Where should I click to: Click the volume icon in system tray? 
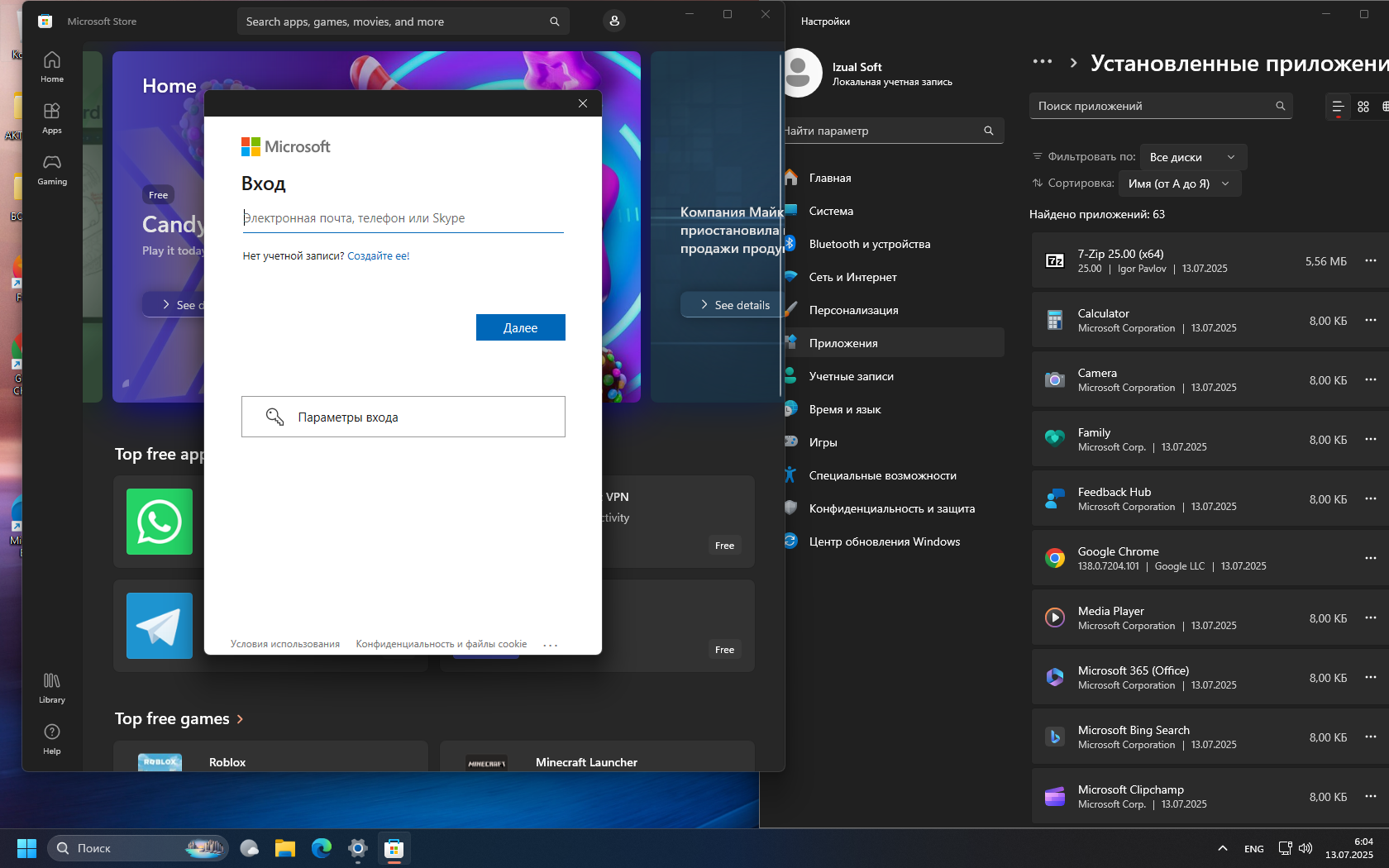point(1306,848)
